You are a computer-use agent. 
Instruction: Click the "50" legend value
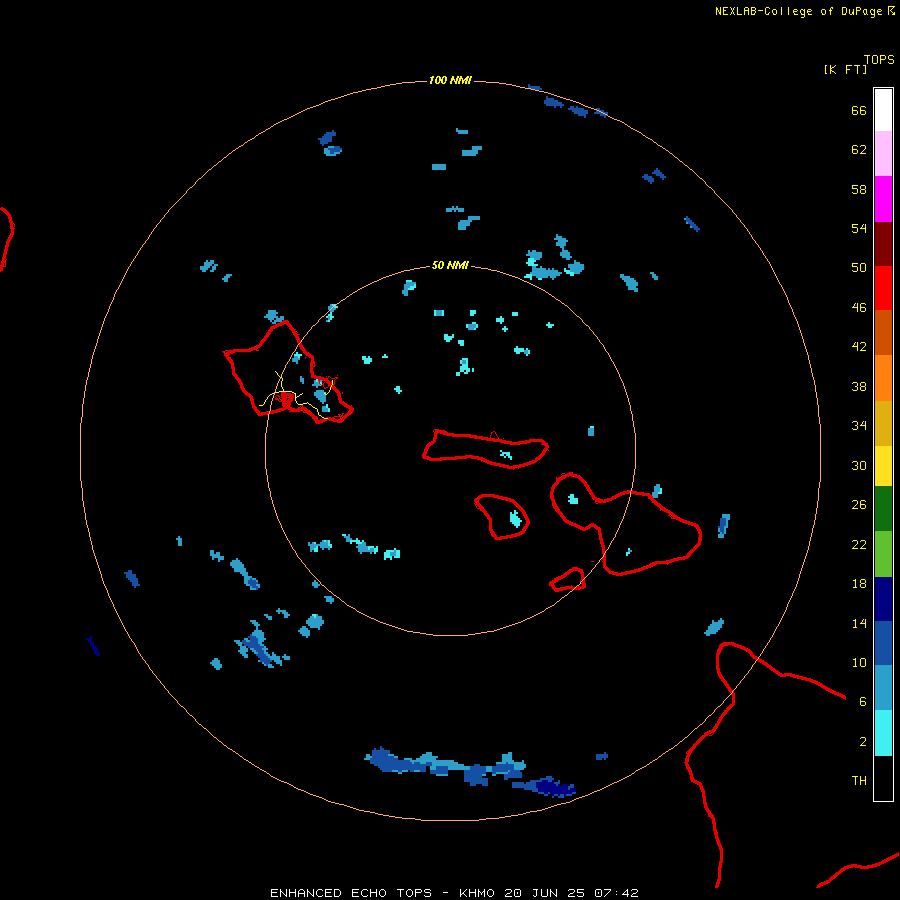(859, 267)
